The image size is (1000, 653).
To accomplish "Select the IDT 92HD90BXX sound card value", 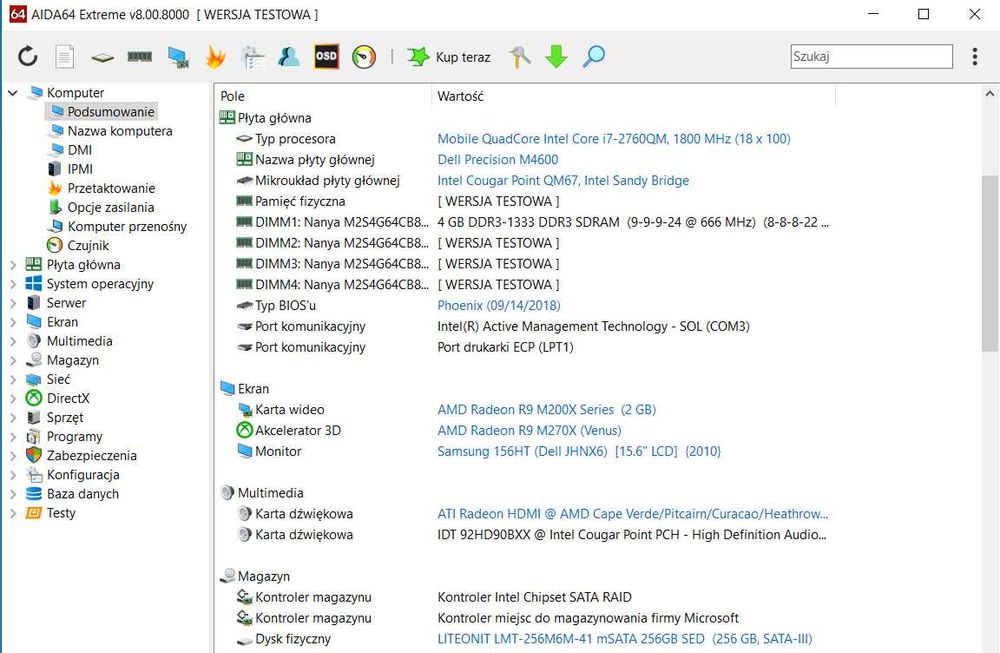I will point(631,534).
